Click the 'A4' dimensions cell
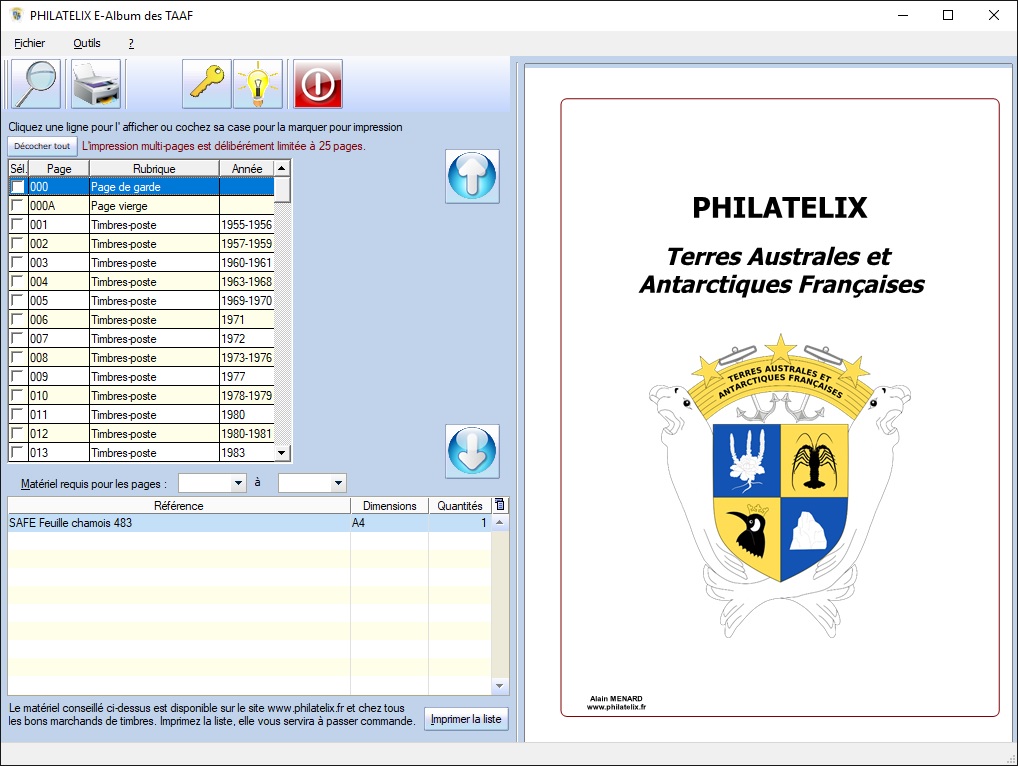Viewport: 1018px width, 766px height. (390, 523)
